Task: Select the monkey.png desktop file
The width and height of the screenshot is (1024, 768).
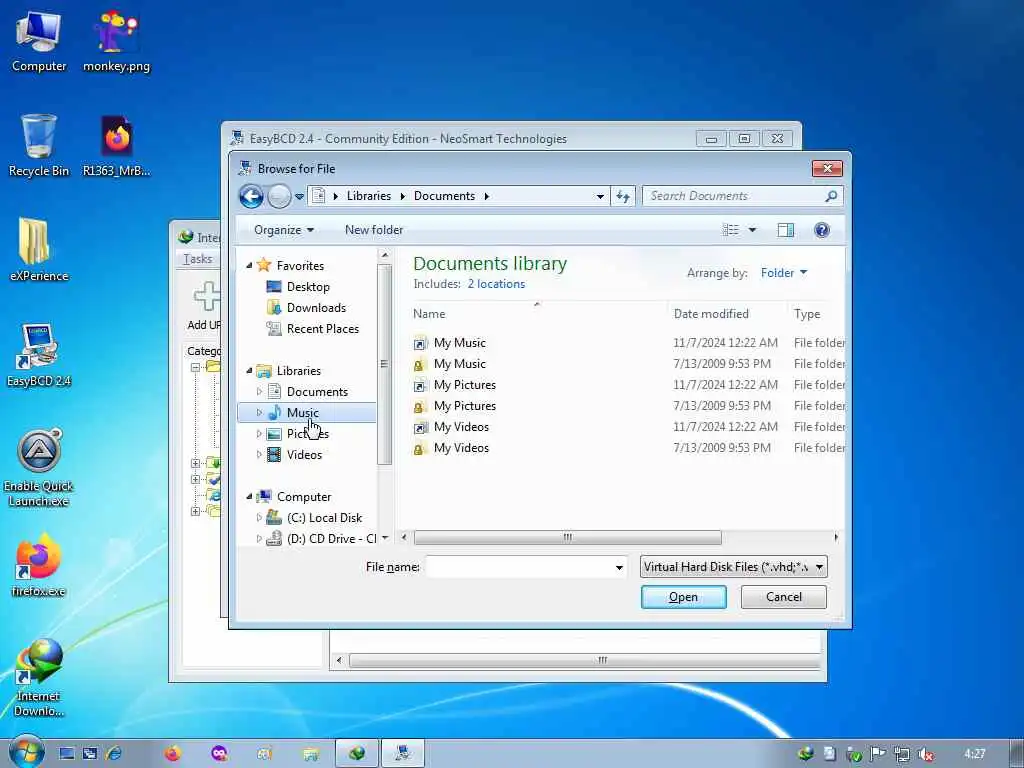Action: (116, 42)
